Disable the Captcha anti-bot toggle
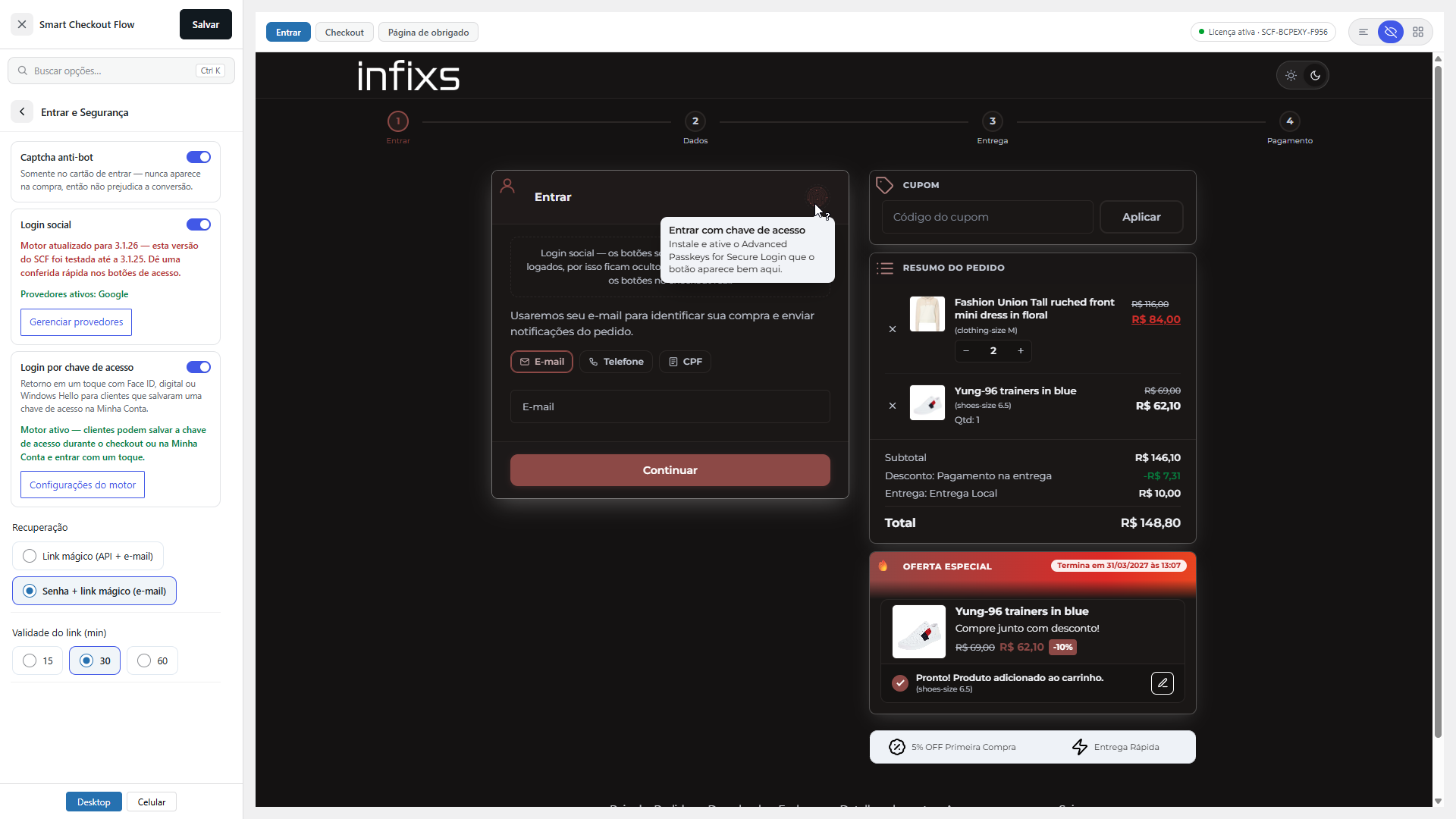Image resolution: width=1456 pixels, height=819 pixels. (x=199, y=157)
